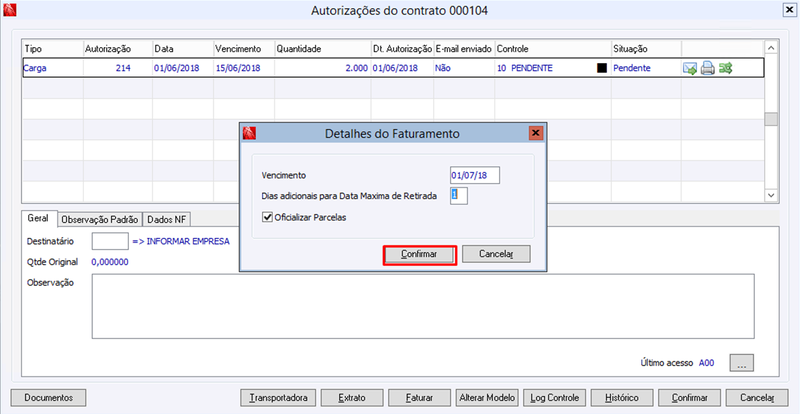Click the Vencimento date field 01/07/18
Image resolution: width=800 pixels, height=414 pixels.
[x=475, y=175]
